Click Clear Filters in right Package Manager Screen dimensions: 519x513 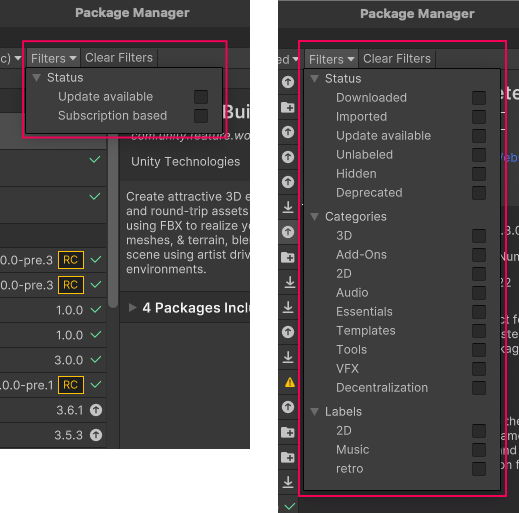pyautogui.click(x=397, y=59)
